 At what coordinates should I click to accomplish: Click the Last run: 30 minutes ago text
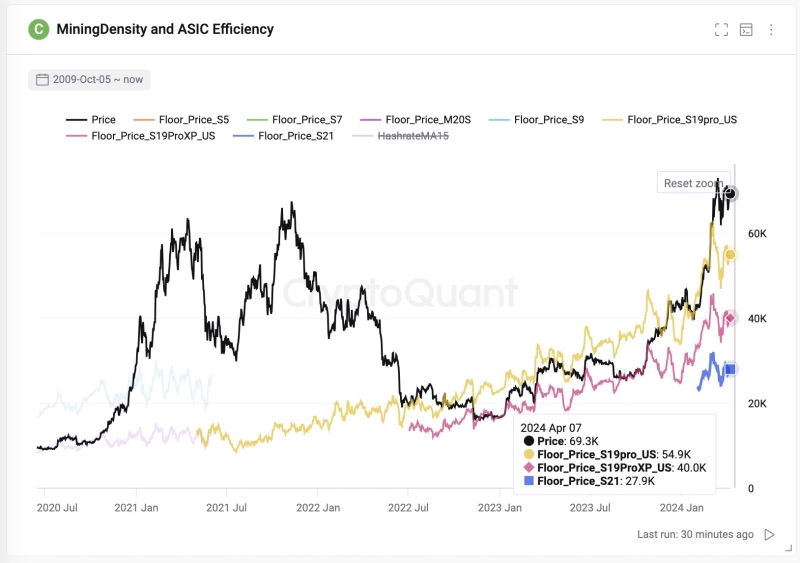pos(695,535)
